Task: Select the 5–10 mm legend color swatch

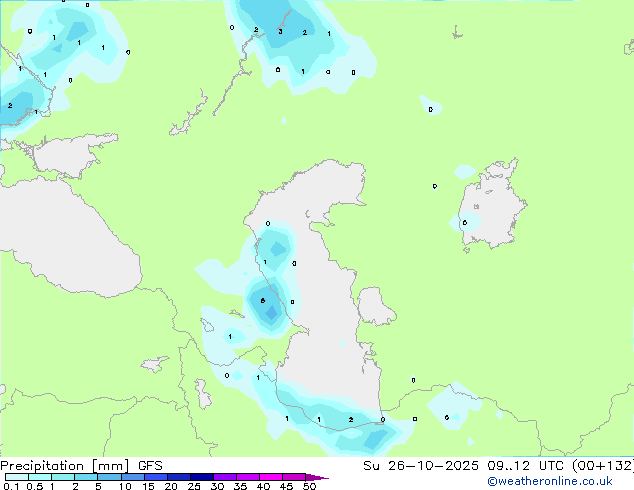Action: pos(109,477)
